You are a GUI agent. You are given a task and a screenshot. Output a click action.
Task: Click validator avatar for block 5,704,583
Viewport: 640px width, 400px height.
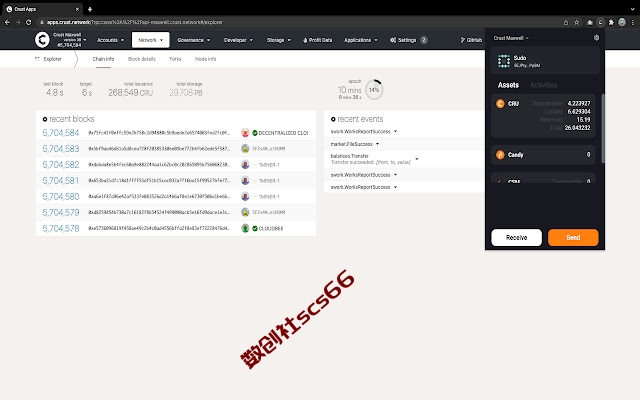pos(245,149)
